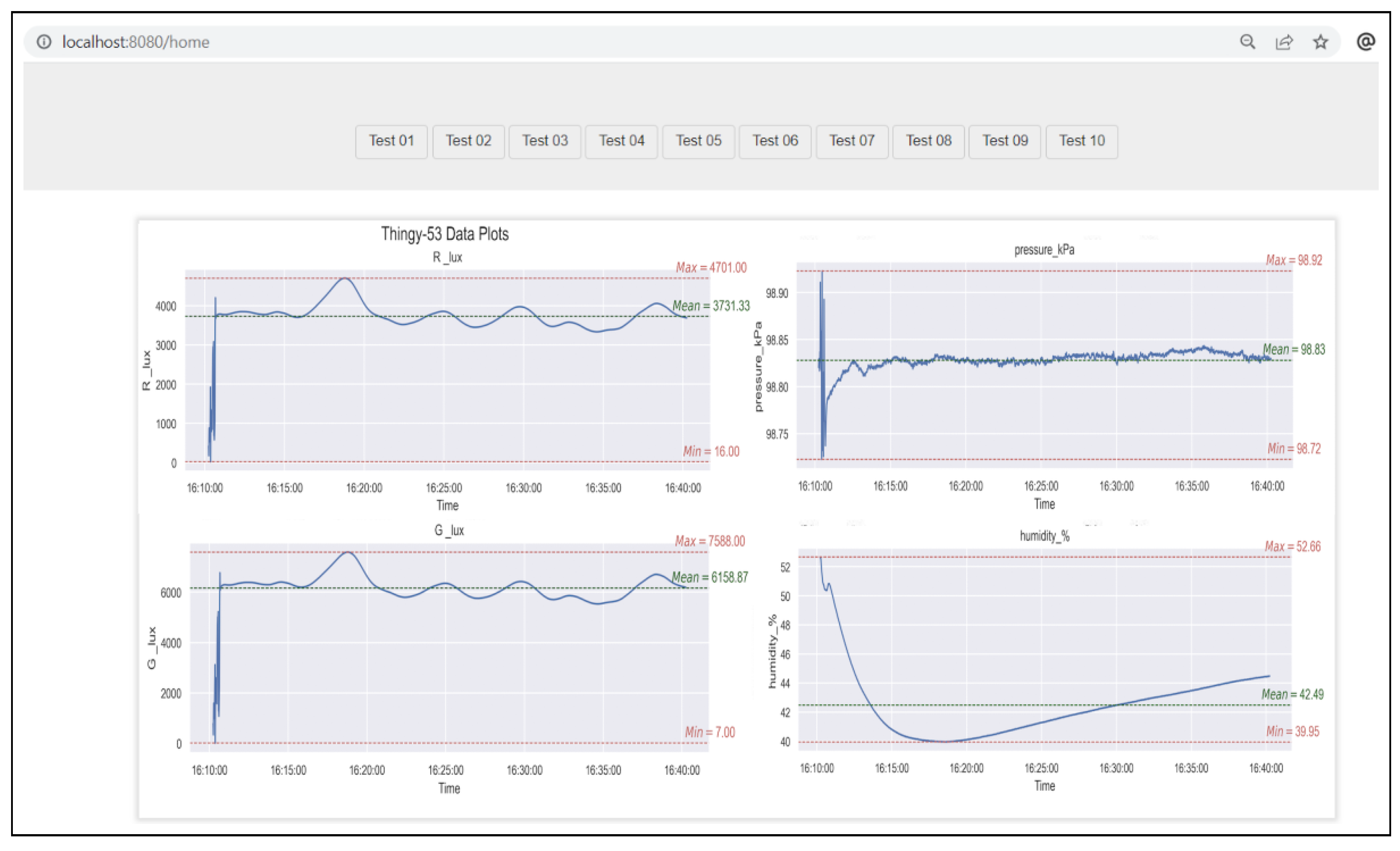Show the Test 07 results

coord(852,141)
